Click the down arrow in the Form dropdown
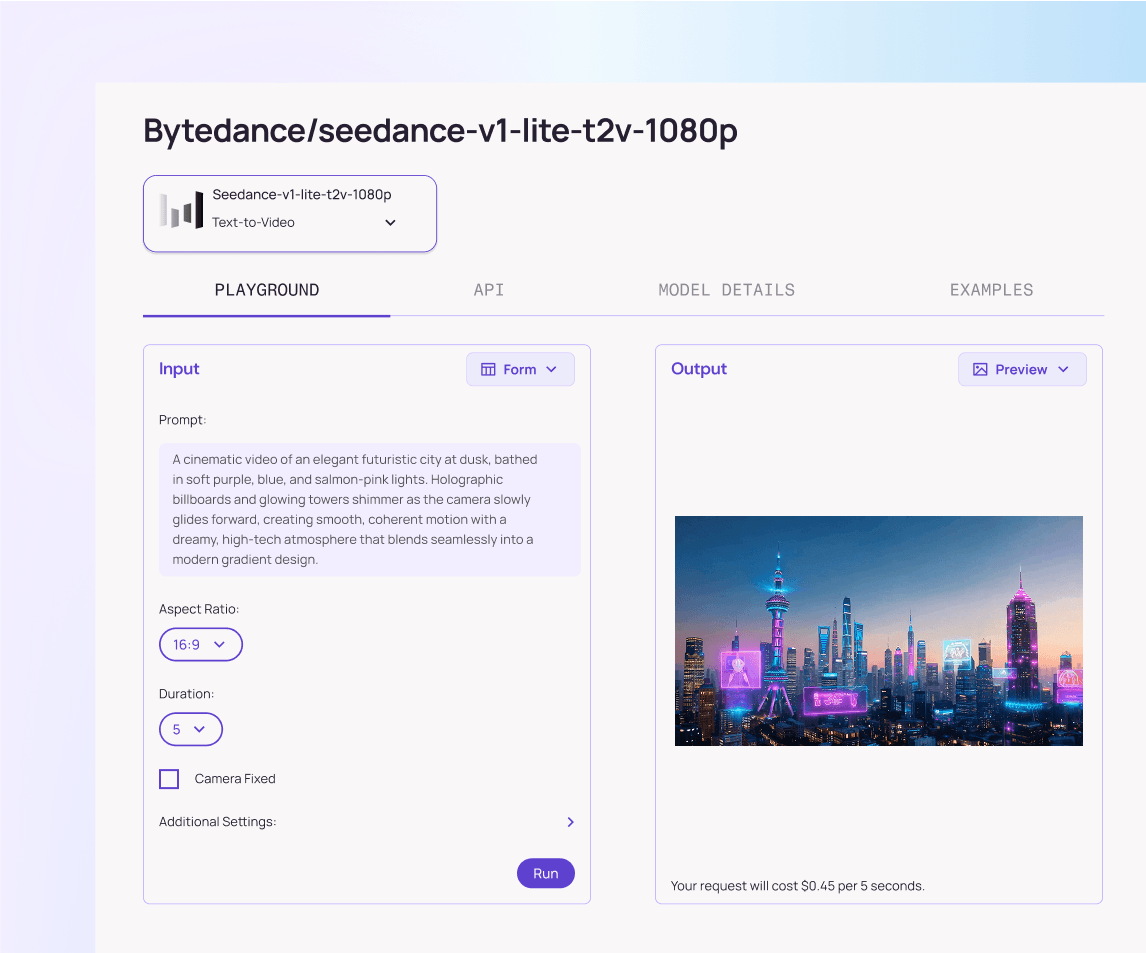Image resolution: width=1146 pixels, height=953 pixels. tap(551, 369)
